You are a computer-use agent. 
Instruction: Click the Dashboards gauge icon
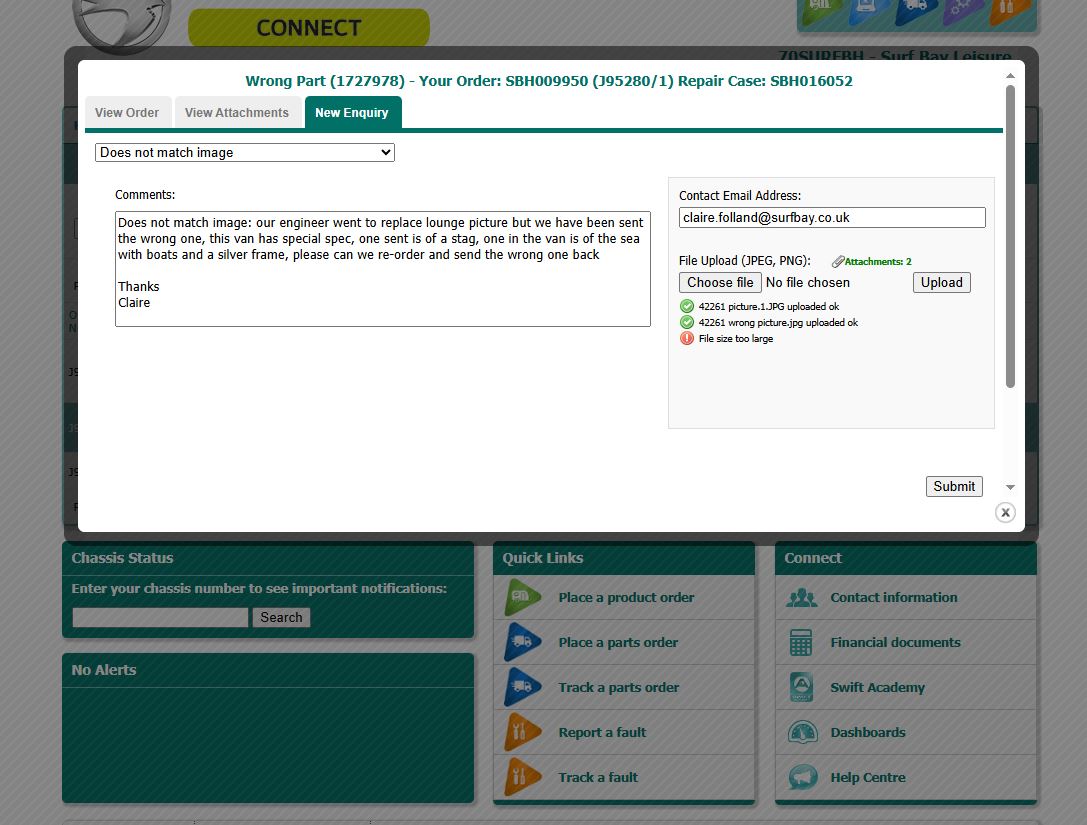point(802,733)
